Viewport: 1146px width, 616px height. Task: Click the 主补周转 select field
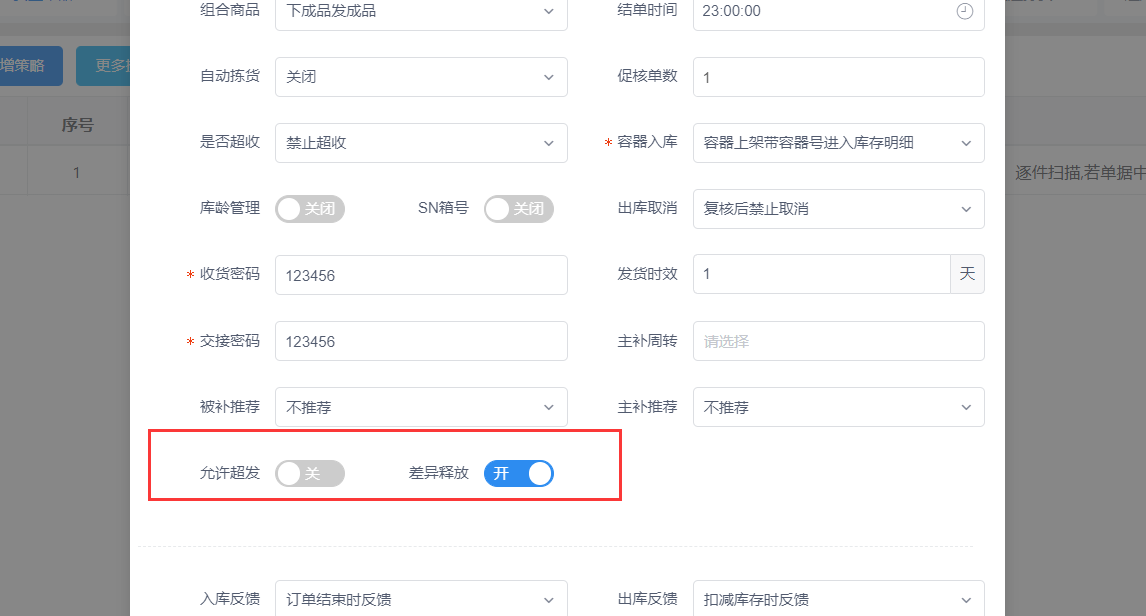pos(838,341)
